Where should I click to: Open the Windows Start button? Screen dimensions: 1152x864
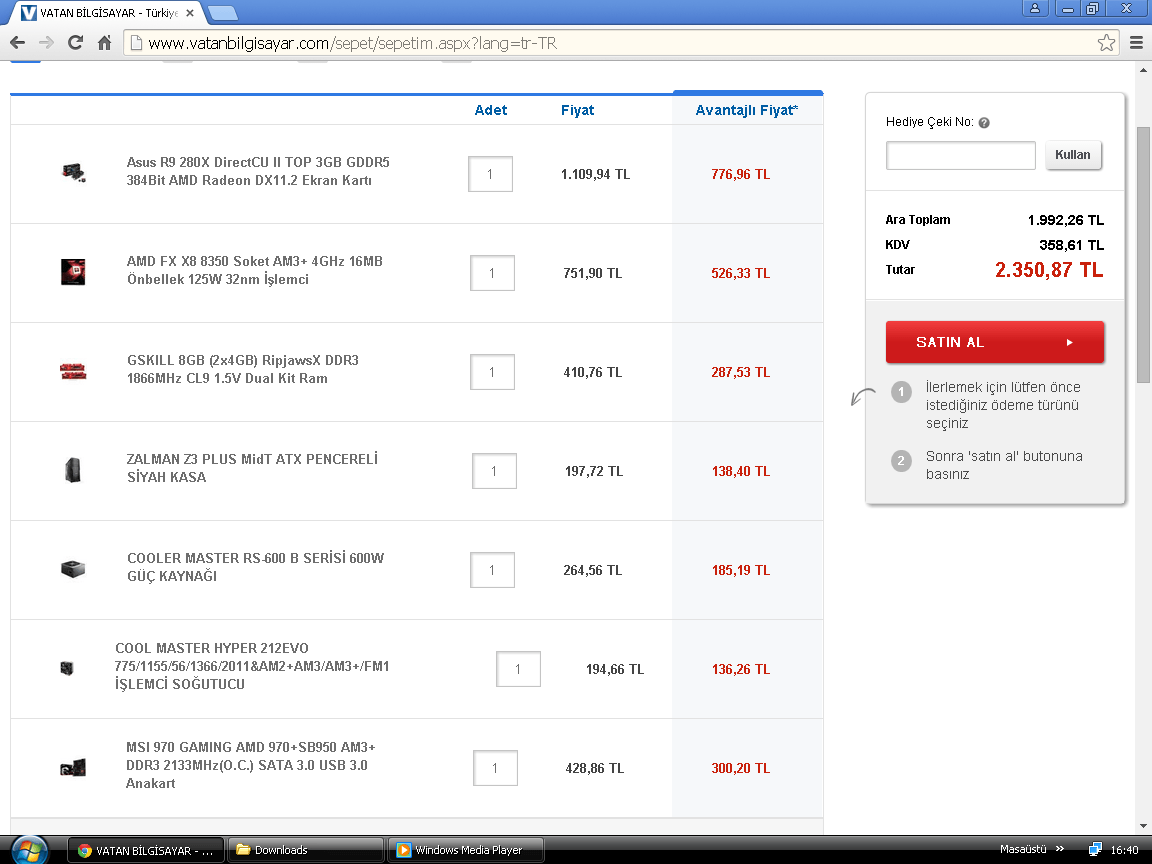tap(29, 851)
